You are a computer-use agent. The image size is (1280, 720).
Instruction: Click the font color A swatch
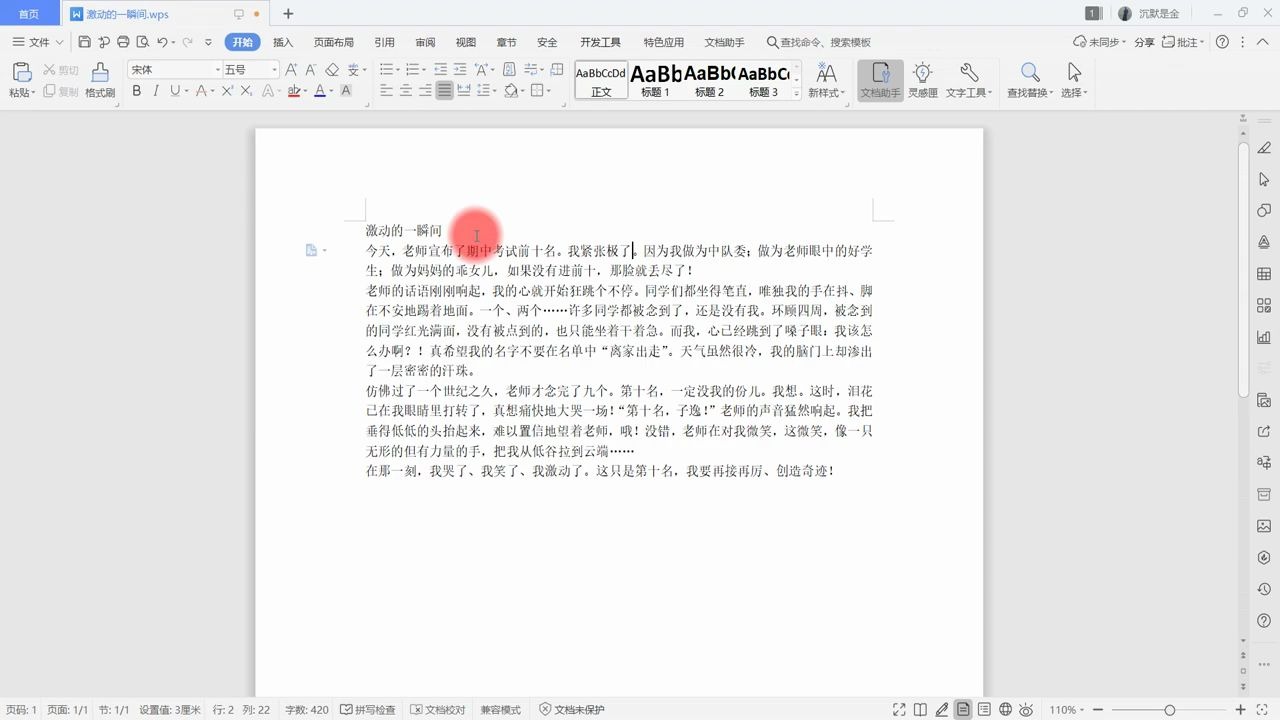[x=319, y=91]
